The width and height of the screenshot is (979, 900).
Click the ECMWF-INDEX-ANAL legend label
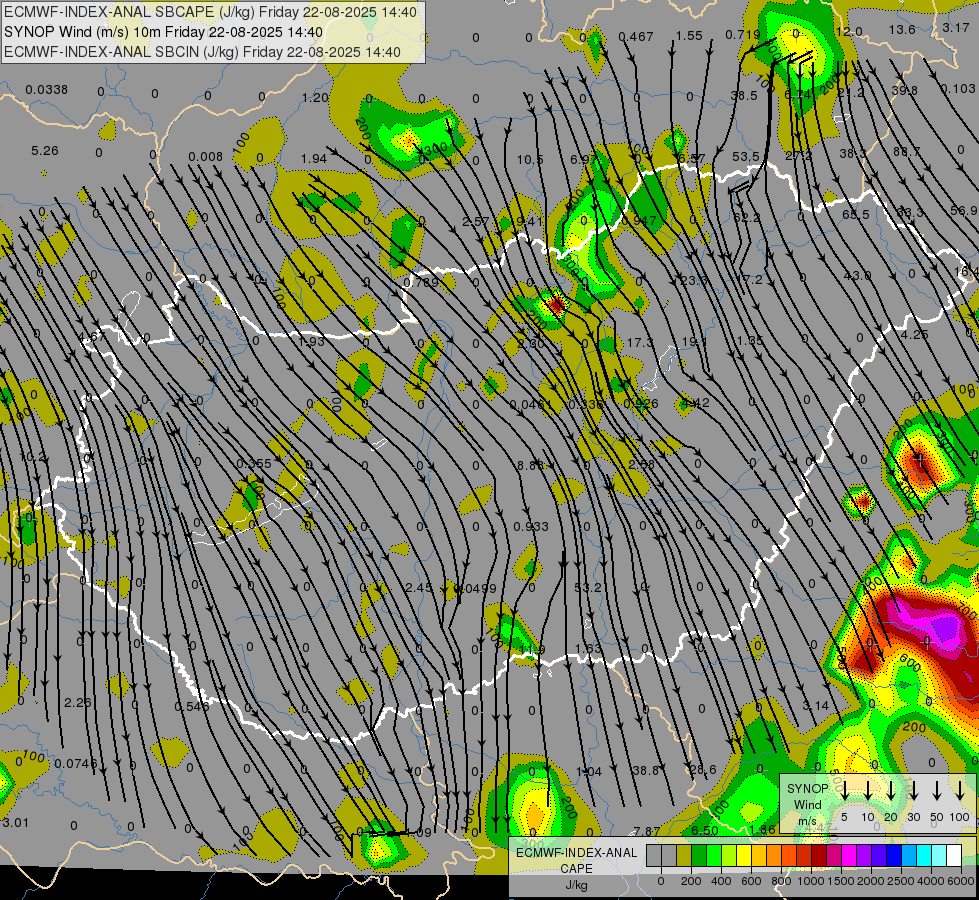pyautogui.click(x=576, y=853)
